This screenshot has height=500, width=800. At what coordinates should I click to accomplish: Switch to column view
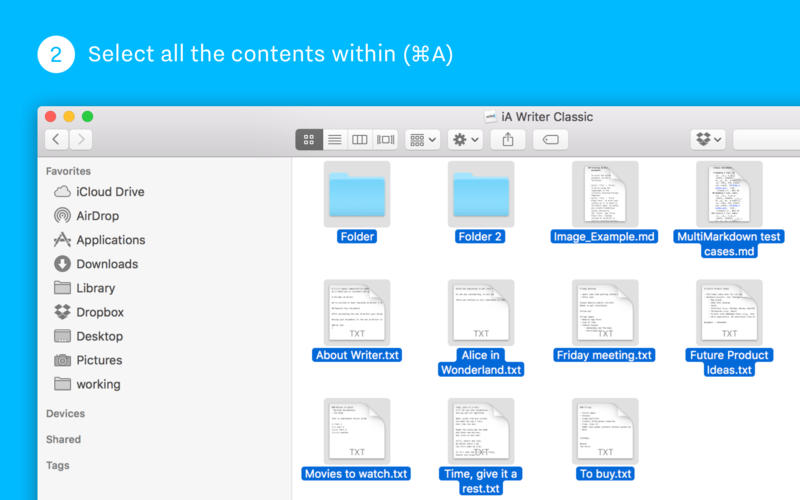point(360,139)
